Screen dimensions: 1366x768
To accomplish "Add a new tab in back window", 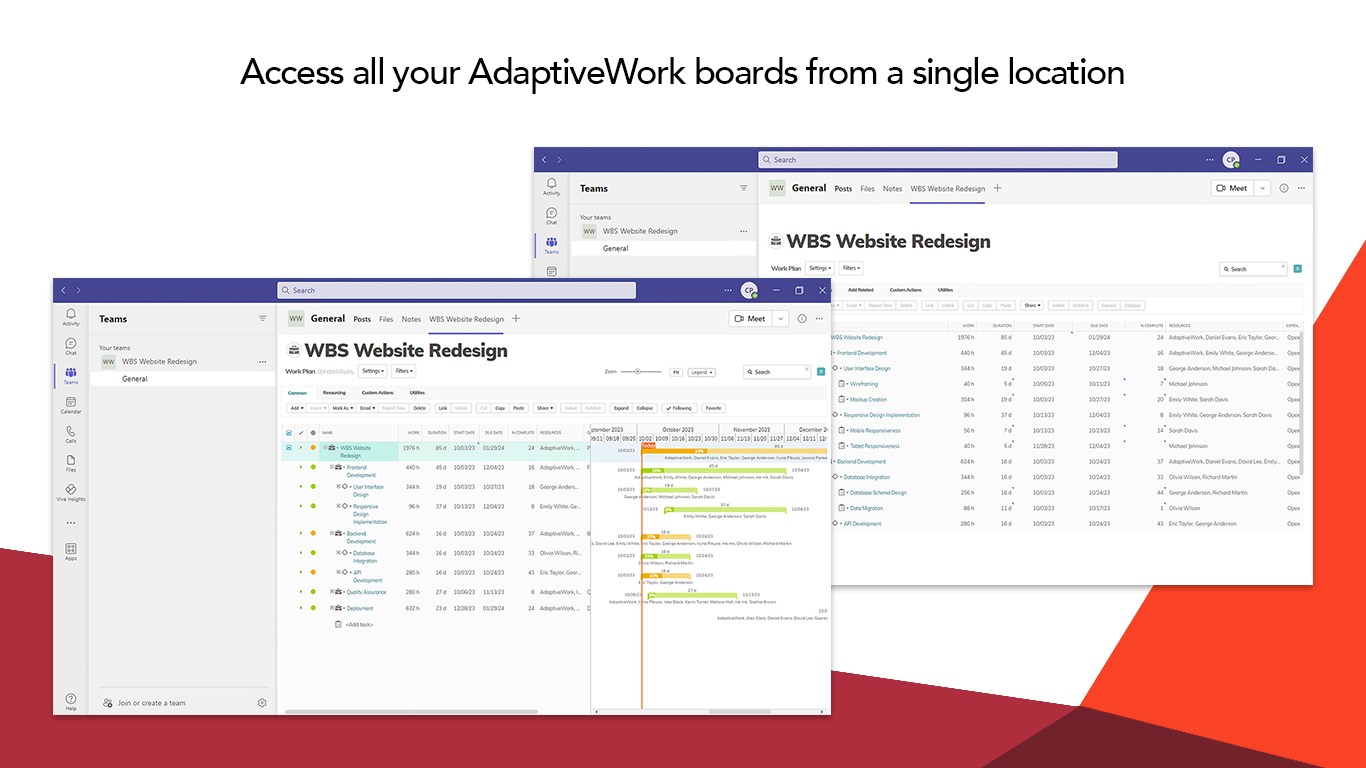I will click(x=997, y=188).
